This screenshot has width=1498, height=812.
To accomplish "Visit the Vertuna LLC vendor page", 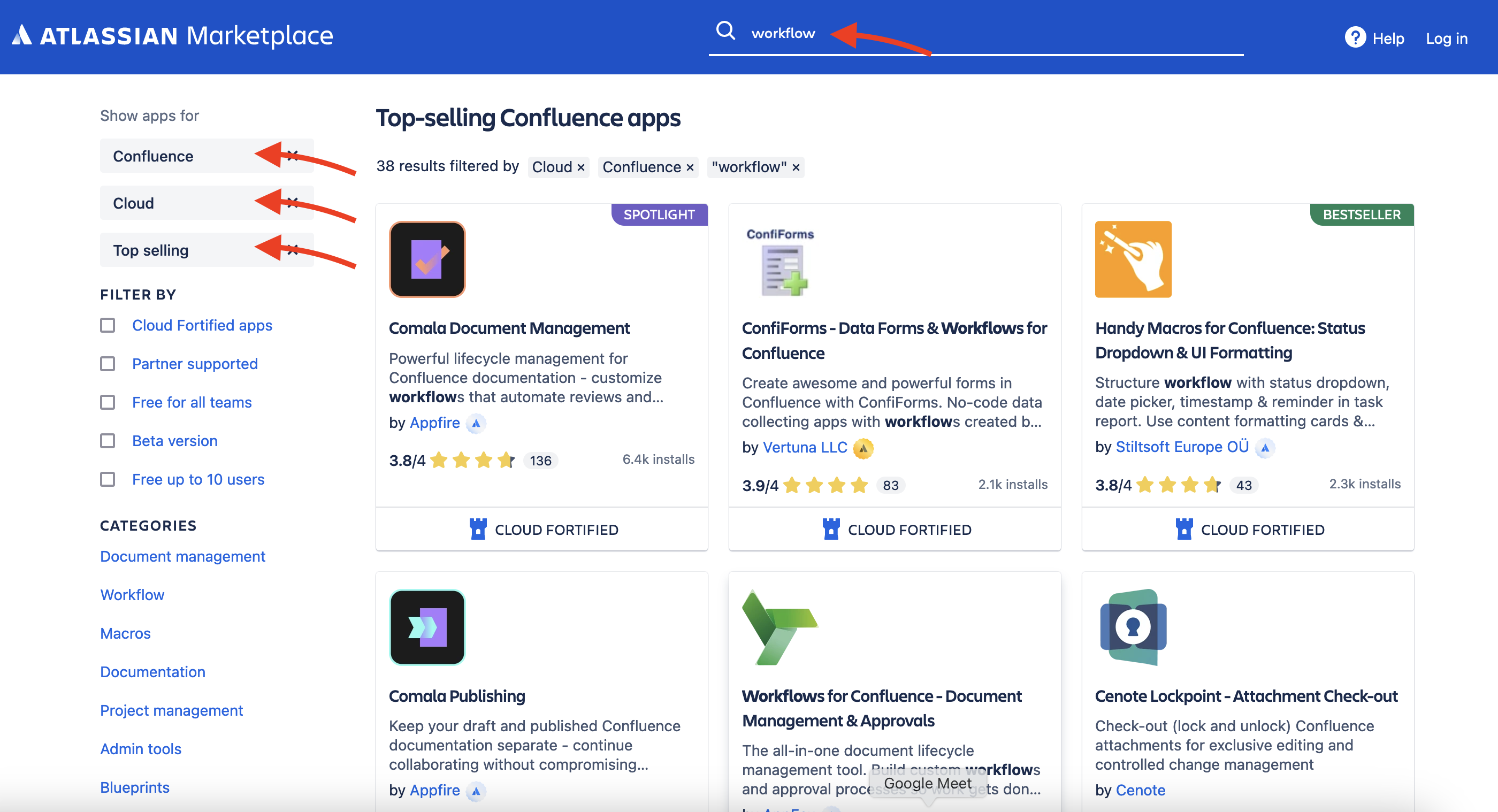I will coord(805,448).
